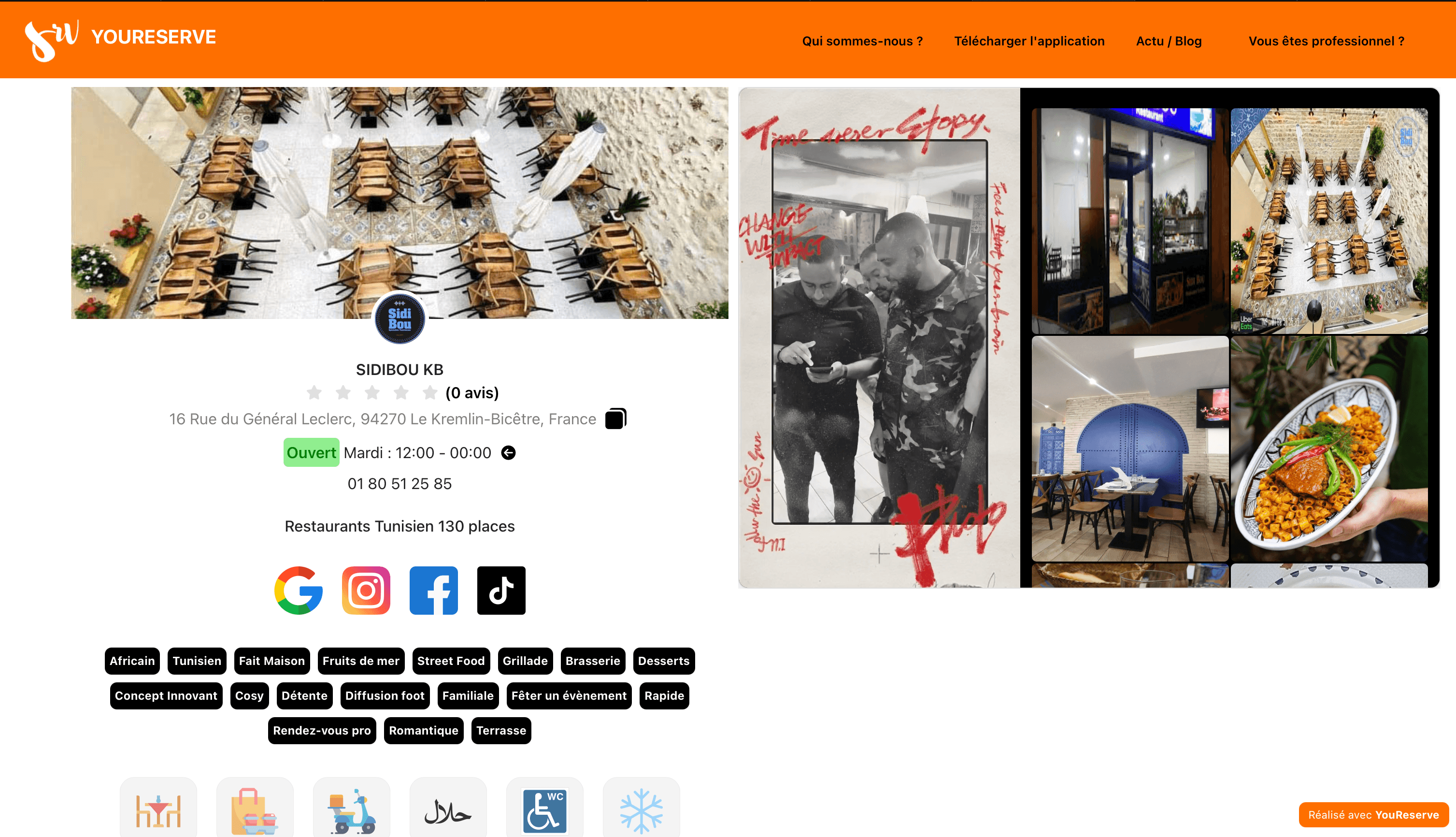Image resolution: width=1456 pixels, height=837 pixels.
Task: Open the Instagram page icon
Action: click(366, 591)
